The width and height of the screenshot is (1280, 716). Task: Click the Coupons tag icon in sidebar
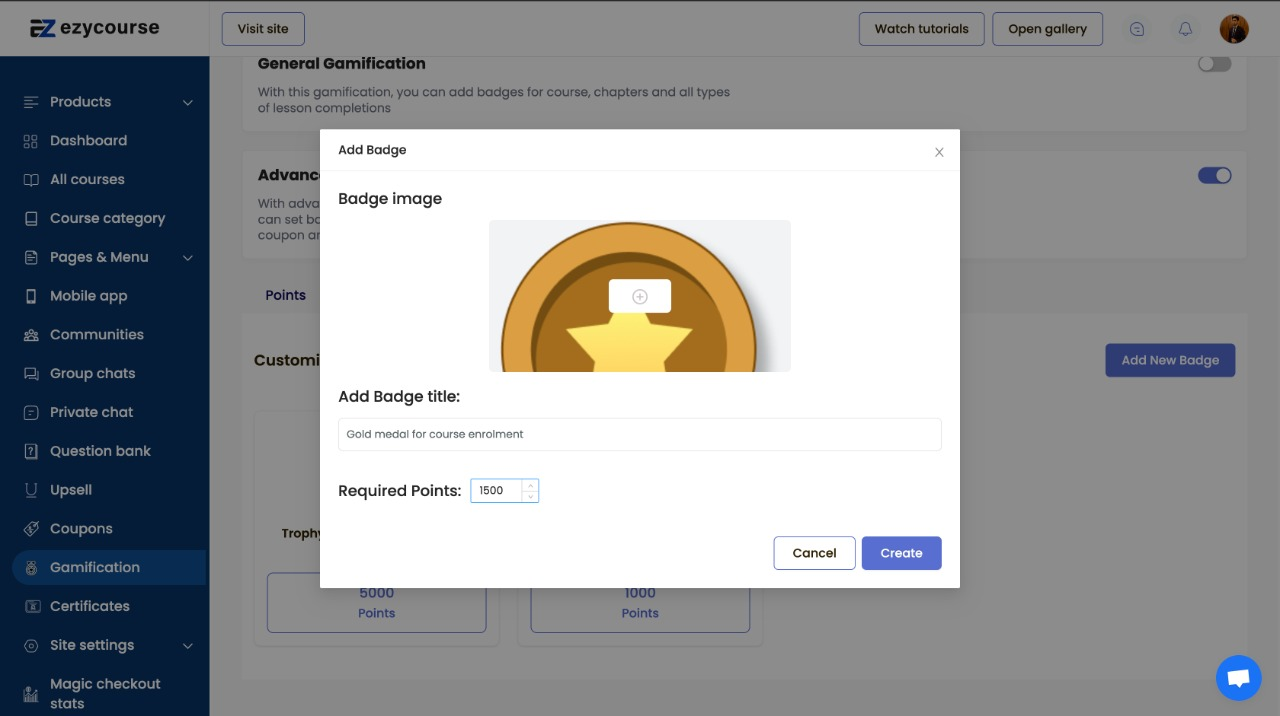coord(31,529)
